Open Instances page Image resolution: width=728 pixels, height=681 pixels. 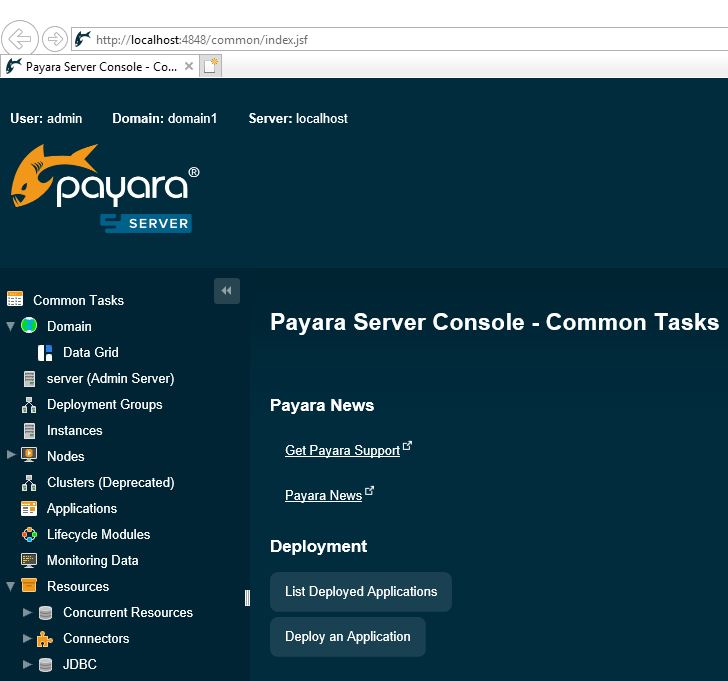tap(75, 430)
